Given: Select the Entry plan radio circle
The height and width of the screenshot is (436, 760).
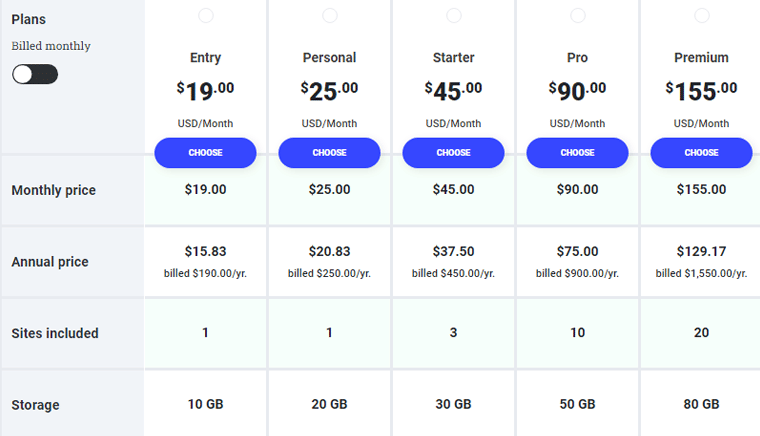Looking at the screenshot, I should tap(206, 16).
